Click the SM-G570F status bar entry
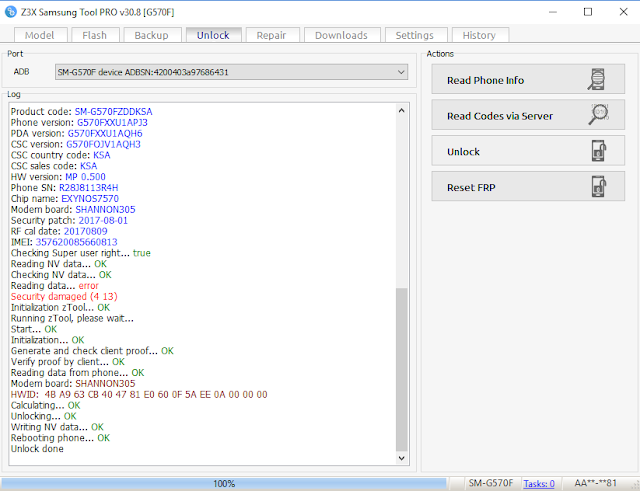The height and width of the screenshot is (491, 640). click(491, 484)
